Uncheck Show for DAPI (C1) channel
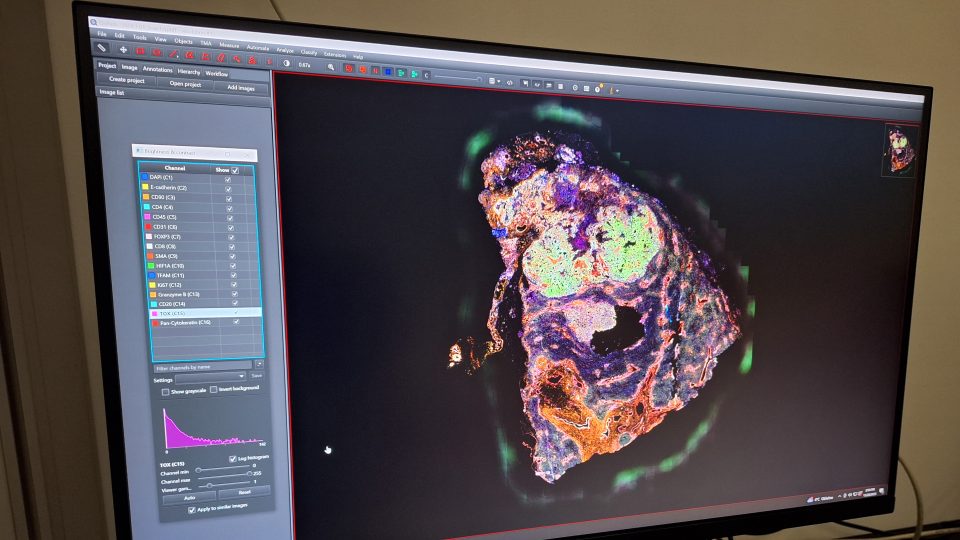 228,178
